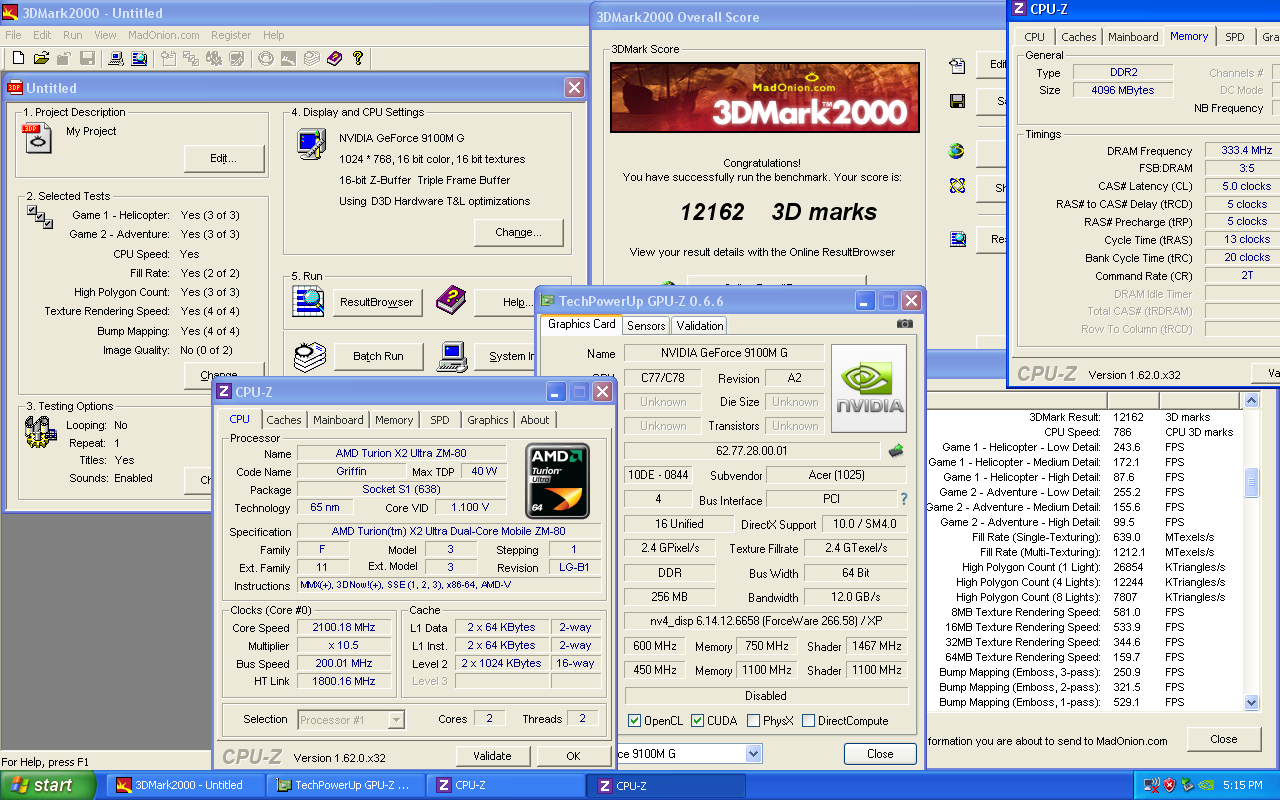1280x800 pixels.
Task: Click the floppy disk save icon in Overall Score window
Action: (958, 101)
